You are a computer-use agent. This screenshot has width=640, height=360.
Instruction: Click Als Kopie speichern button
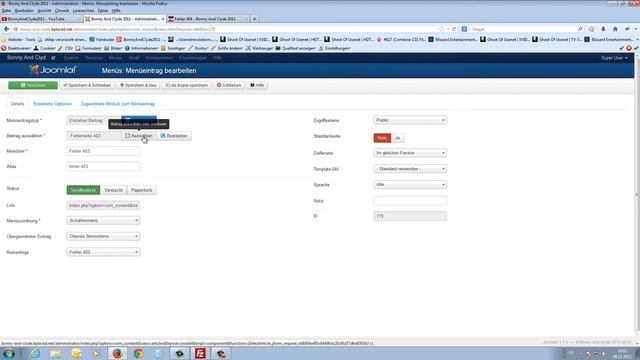coord(187,85)
